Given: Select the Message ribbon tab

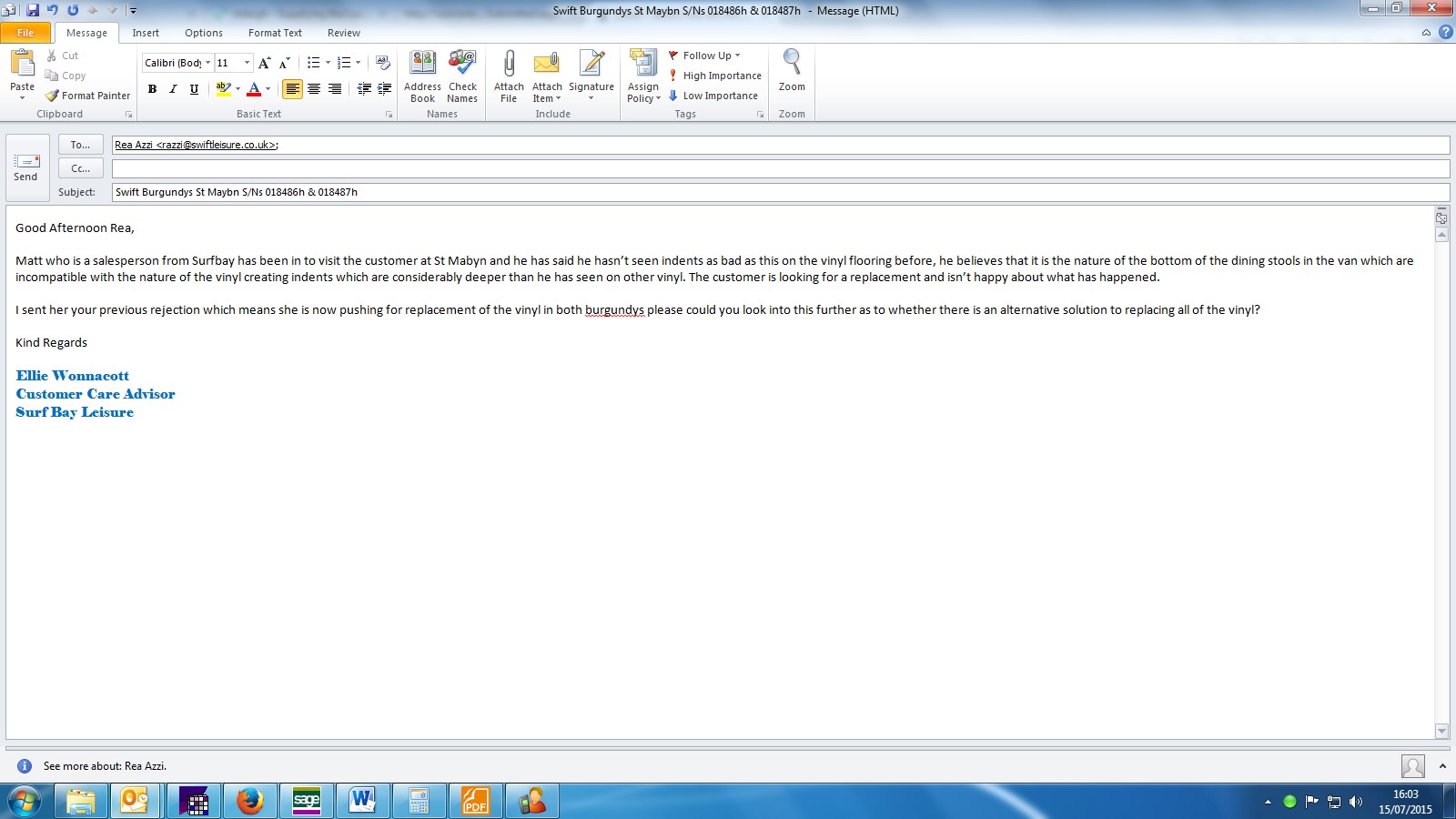Looking at the screenshot, I should pyautogui.click(x=86, y=33).
